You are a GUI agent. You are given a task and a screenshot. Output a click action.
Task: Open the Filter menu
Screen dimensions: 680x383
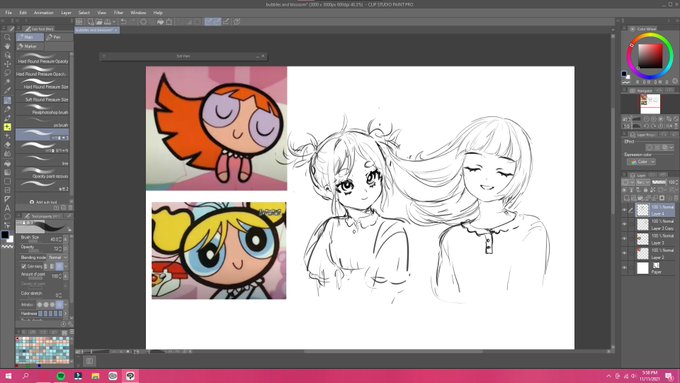click(118, 13)
